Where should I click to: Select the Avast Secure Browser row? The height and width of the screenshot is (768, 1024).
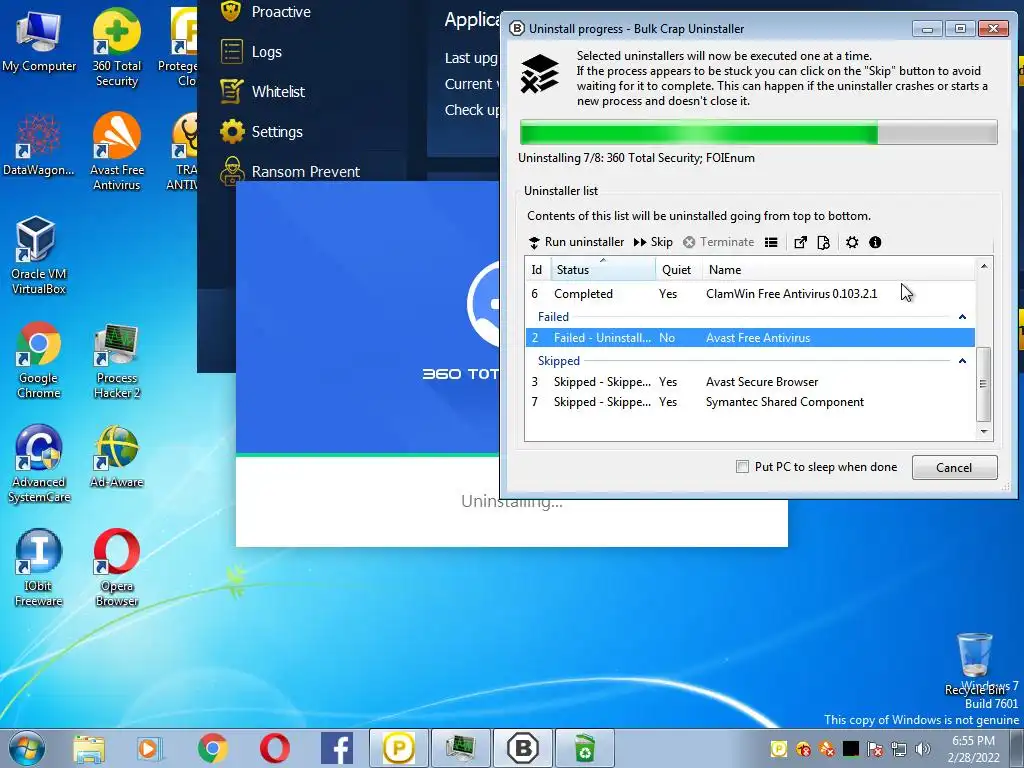(750, 382)
